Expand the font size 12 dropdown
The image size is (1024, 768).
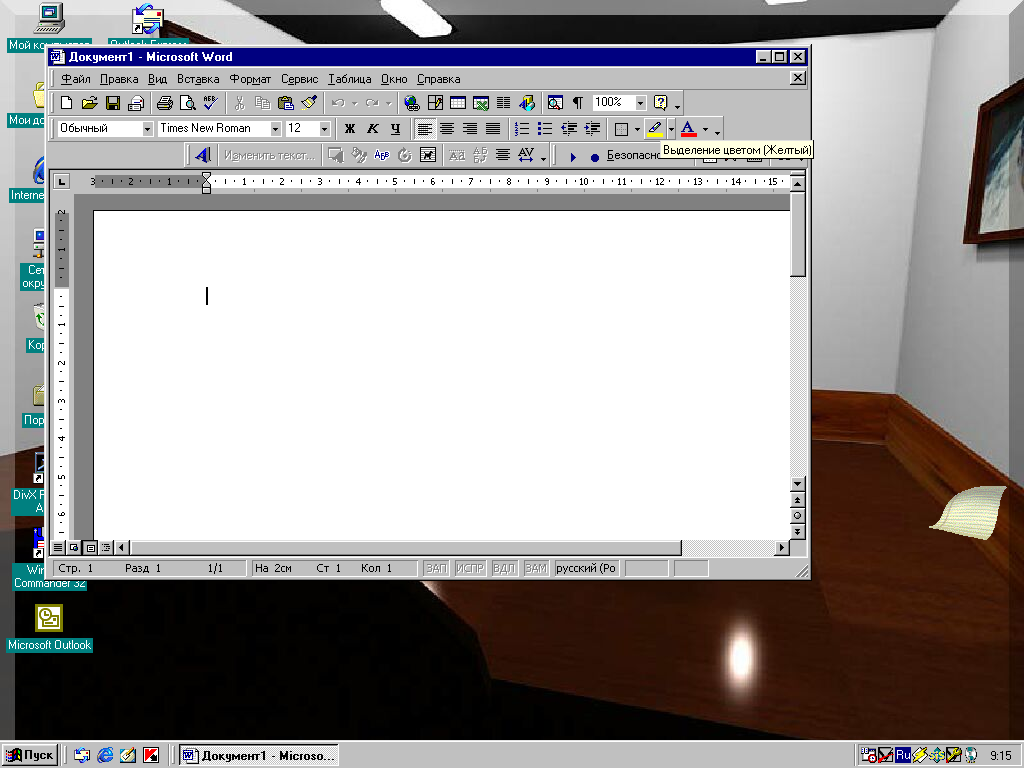(x=325, y=129)
